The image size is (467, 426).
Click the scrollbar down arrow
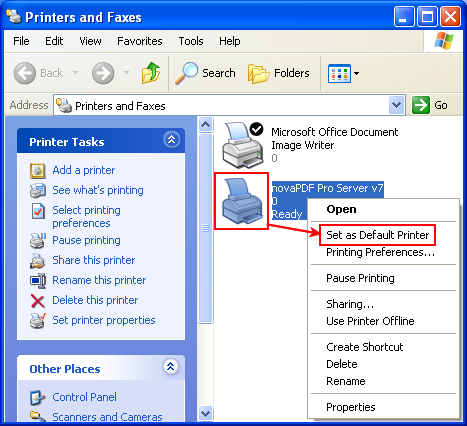205,414
